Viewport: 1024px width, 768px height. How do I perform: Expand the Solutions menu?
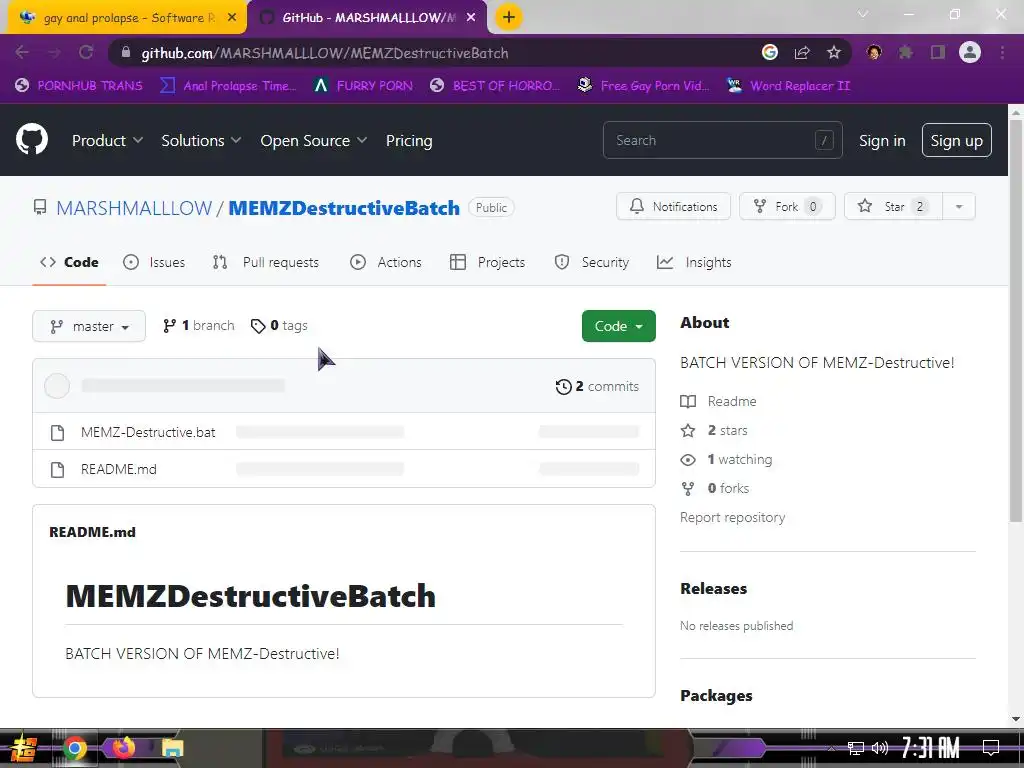pyautogui.click(x=201, y=140)
